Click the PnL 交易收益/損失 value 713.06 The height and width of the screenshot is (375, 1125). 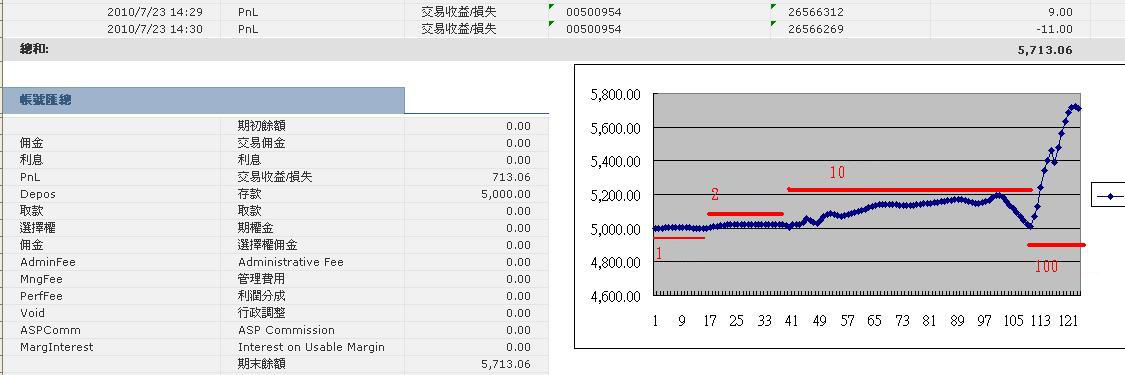(512, 177)
